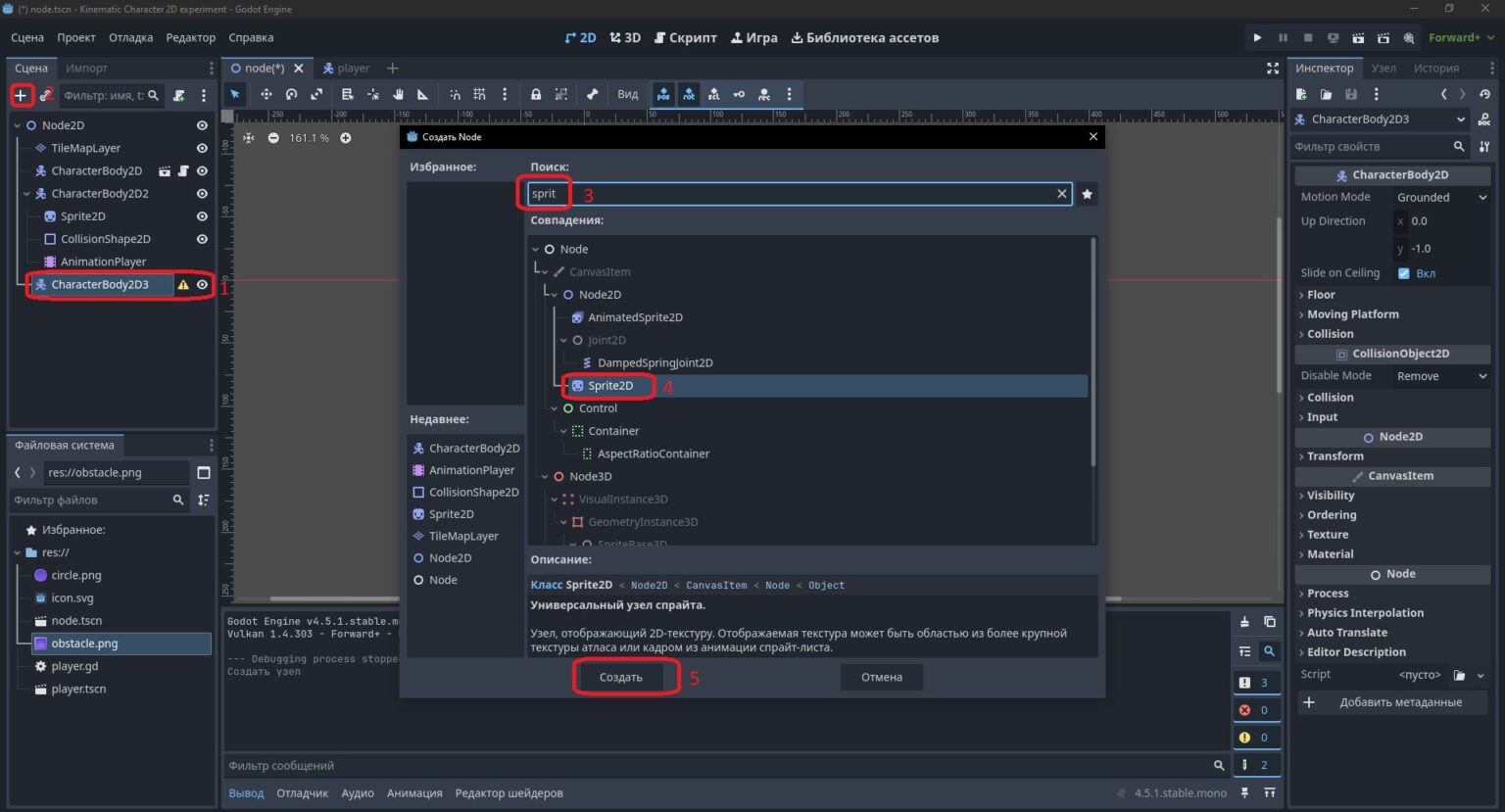Click the instantiate child scene link icon

46,95
